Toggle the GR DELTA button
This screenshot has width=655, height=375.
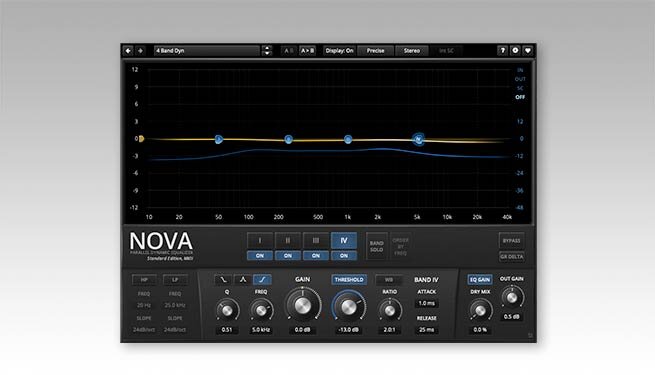(x=511, y=256)
